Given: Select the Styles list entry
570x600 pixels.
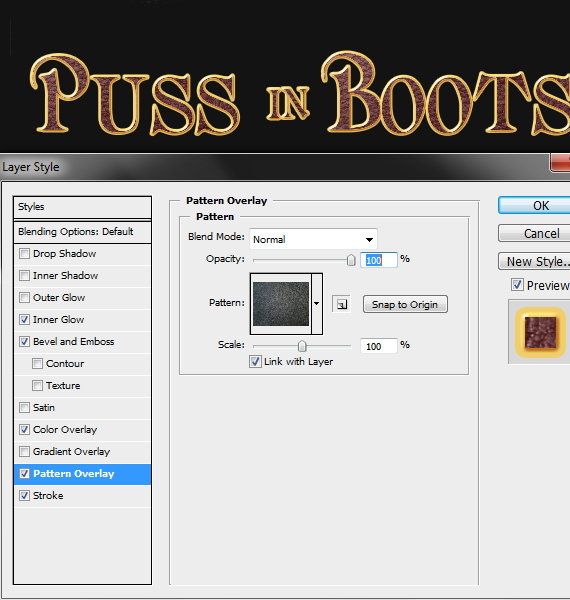Looking at the screenshot, I should 82,207.
